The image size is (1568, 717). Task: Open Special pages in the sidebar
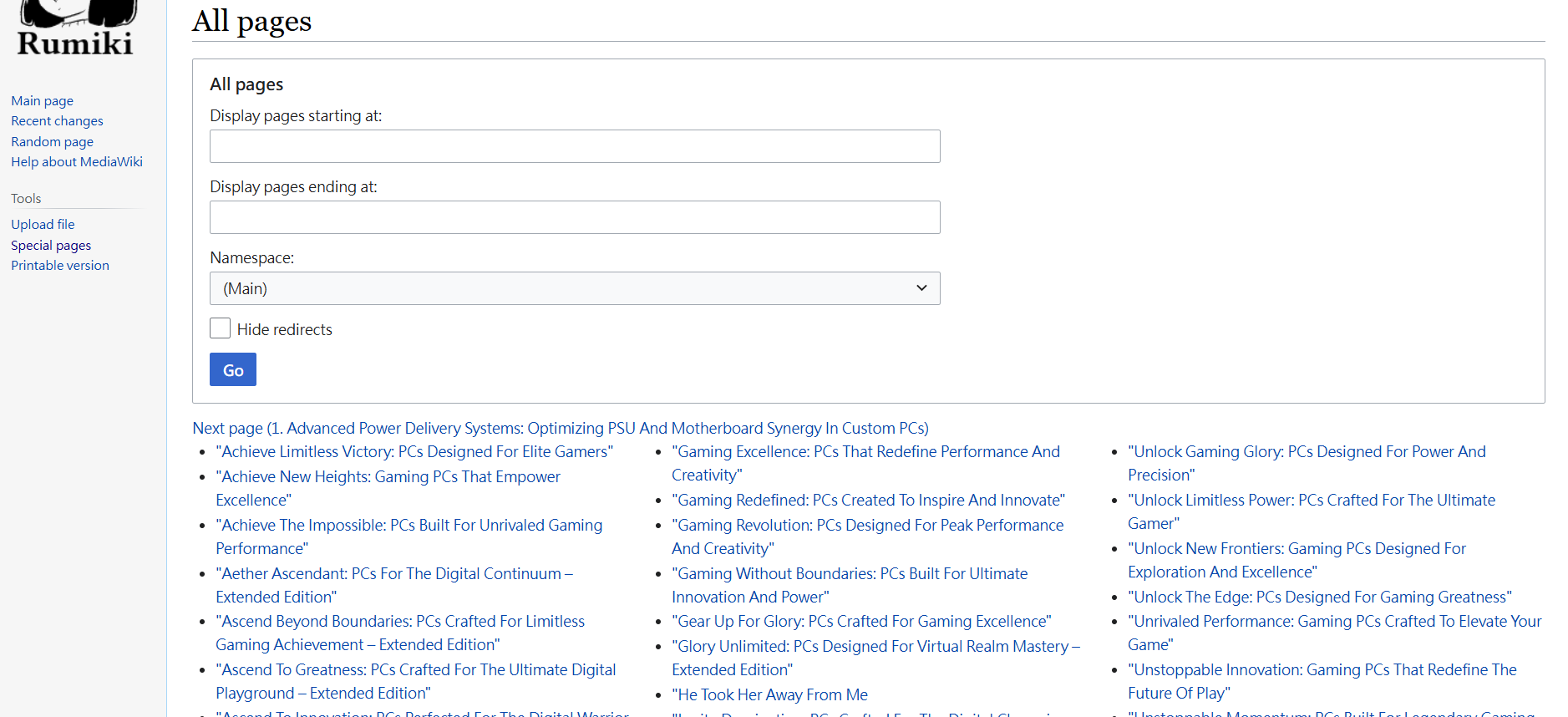51,246
